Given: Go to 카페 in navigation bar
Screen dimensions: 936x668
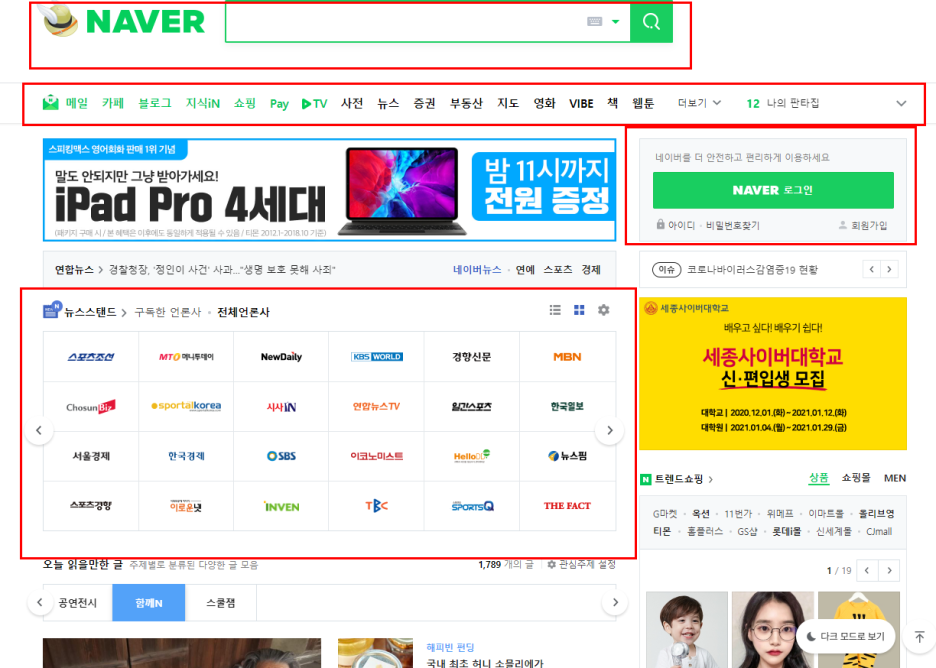Looking at the screenshot, I should pos(113,103).
